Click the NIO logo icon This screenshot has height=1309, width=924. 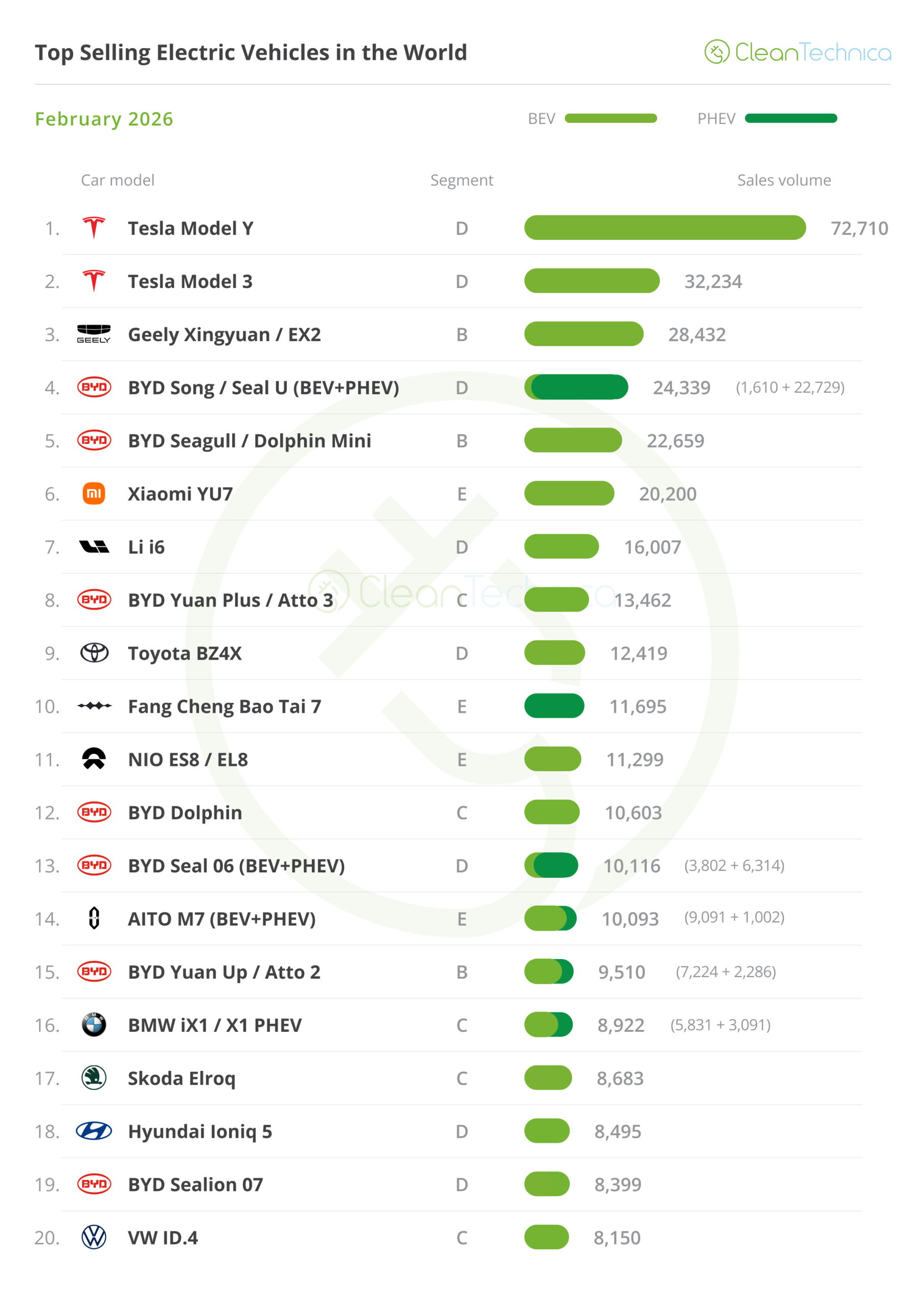pos(94,759)
